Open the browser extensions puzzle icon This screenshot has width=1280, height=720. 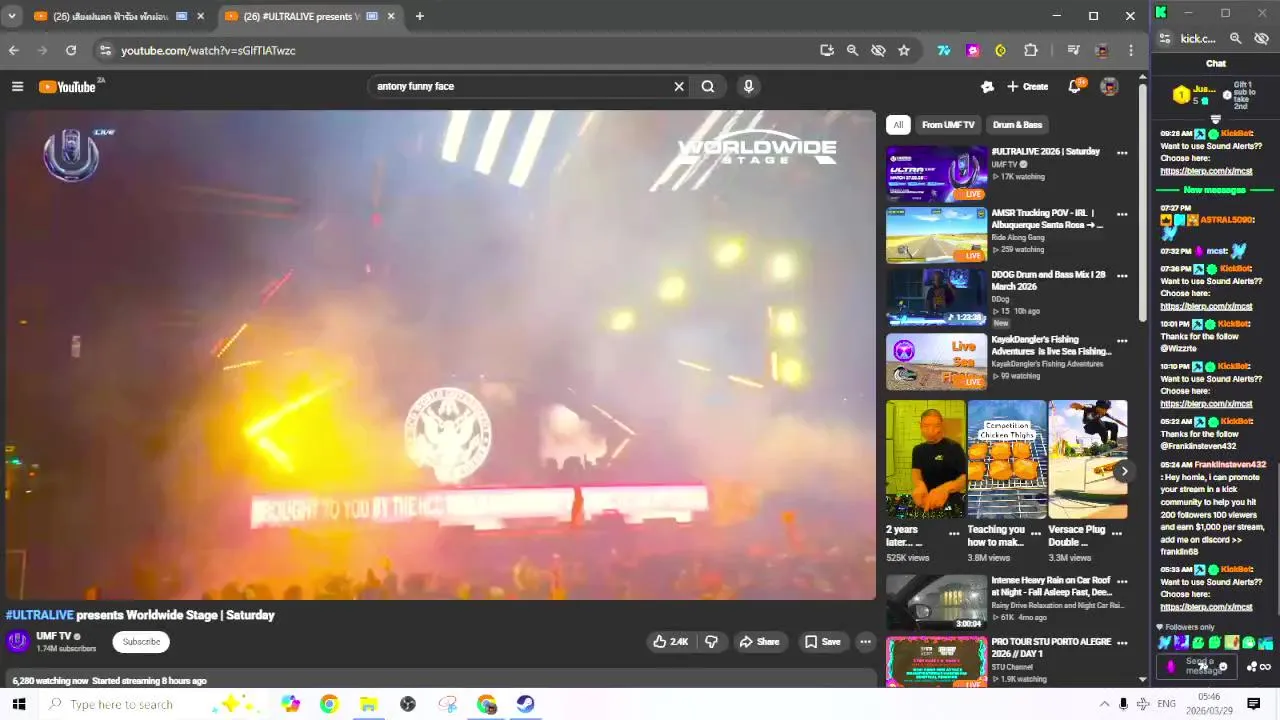pyautogui.click(x=1031, y=50)
